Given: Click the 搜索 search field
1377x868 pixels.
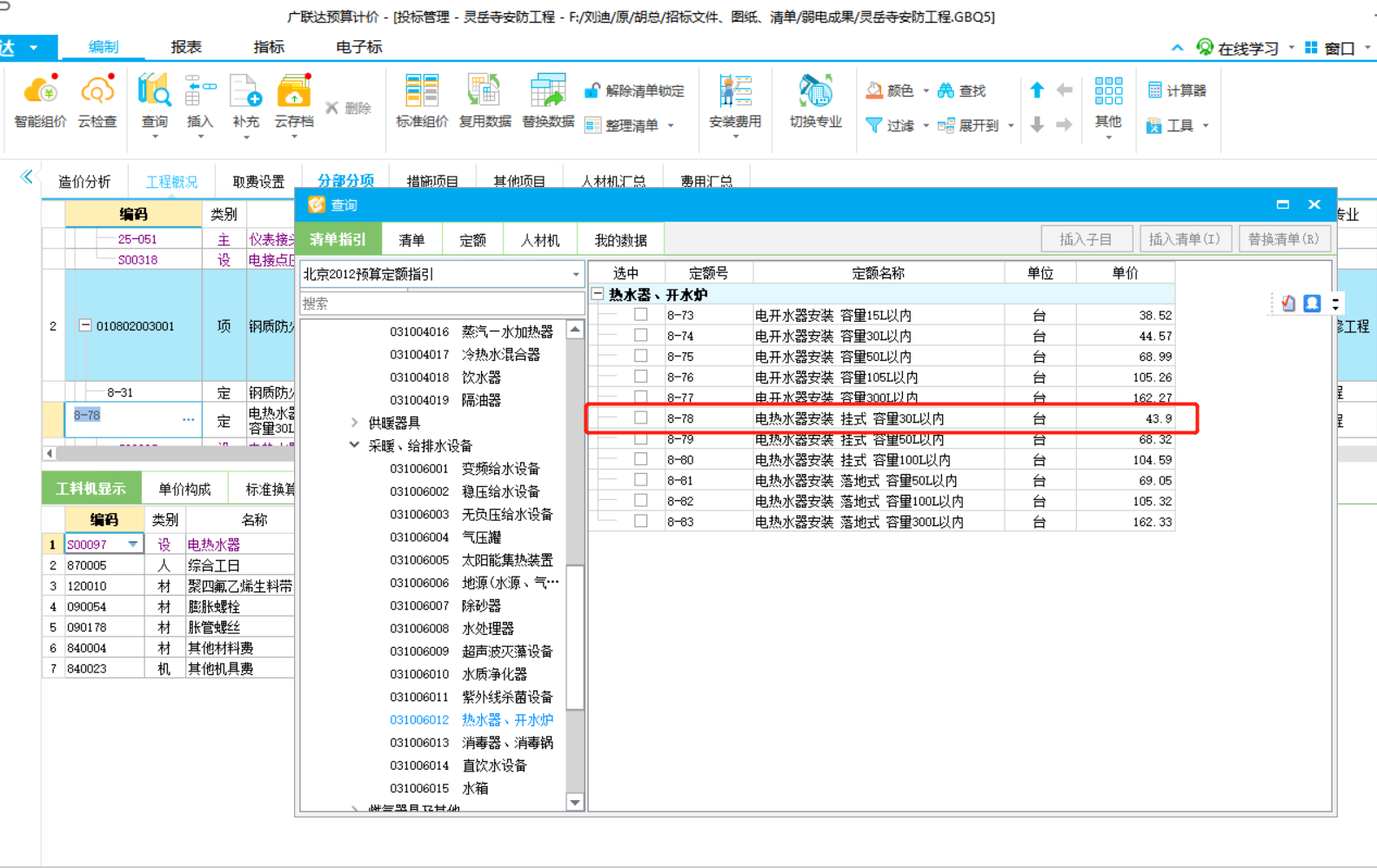Looking at the screenshot, I should click(442, 304).
